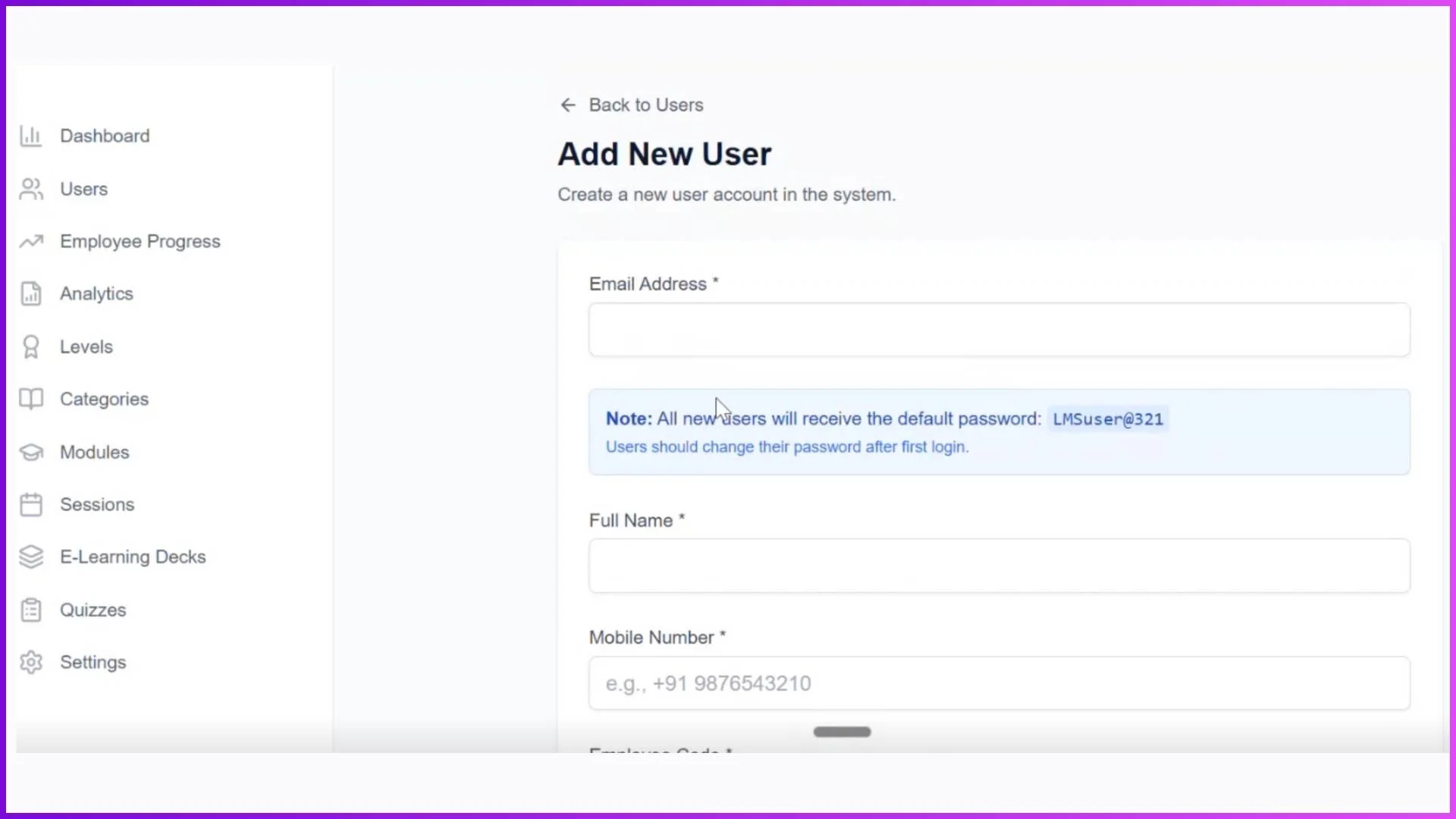Select the default password LMSuser@321 text
Image resolution: width=1456 pixels, height=819 pixels.
[1106, 419]
